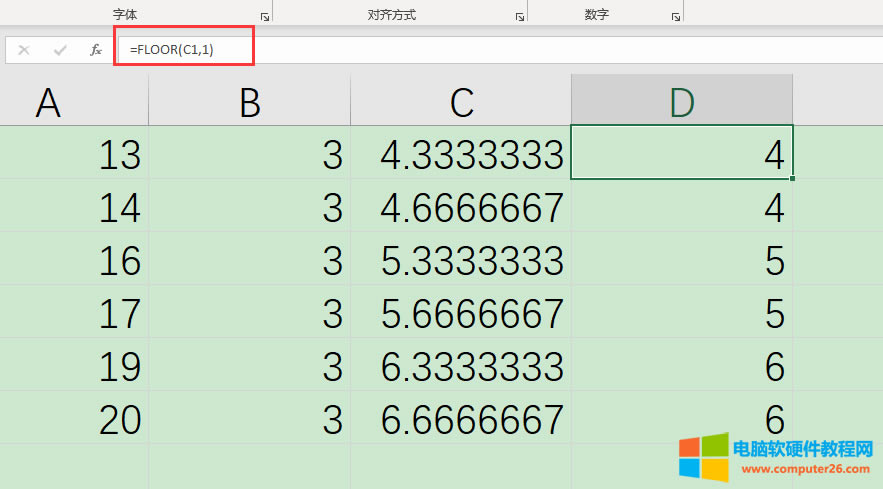Image resolution: width=883 pixels, height=489 pixels.
Task: Open the 字体 font dialog launcher
Action: 265,17
